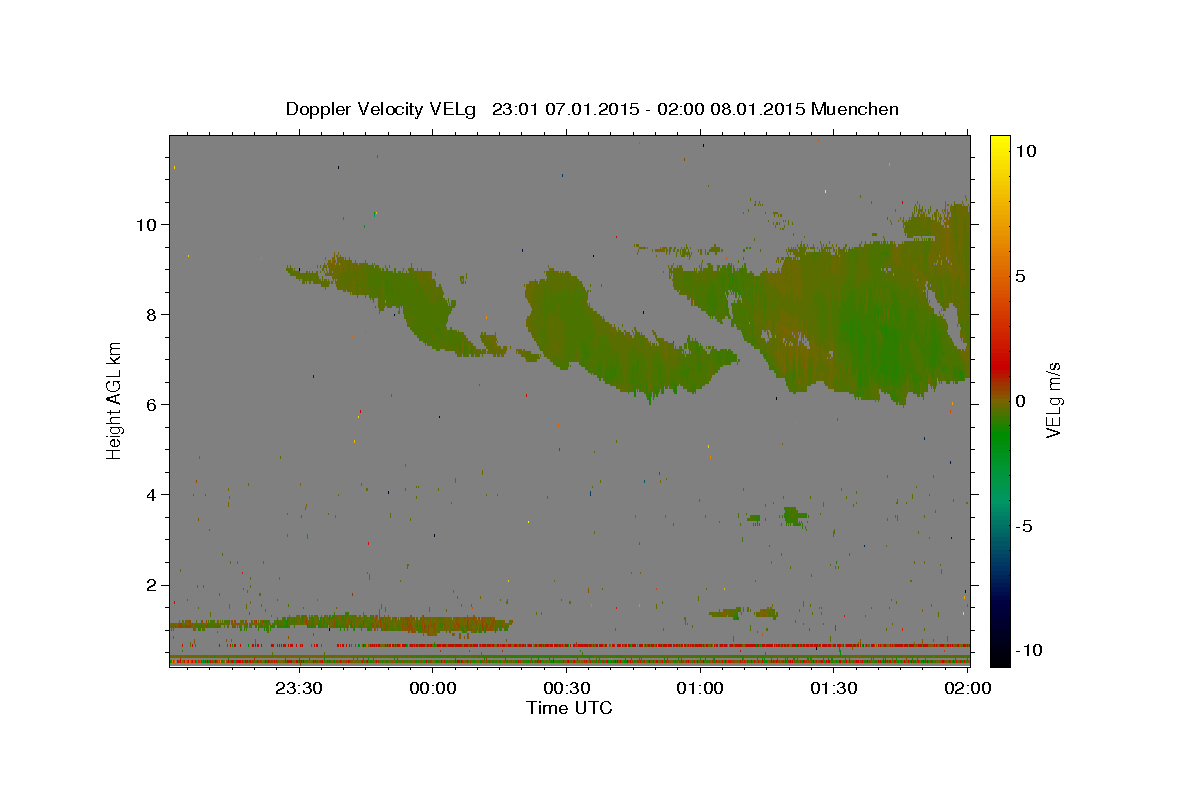This screenshot has height=800, width=1200.
Task: Click the 01:00 time tick label
Action: [700, 688]
